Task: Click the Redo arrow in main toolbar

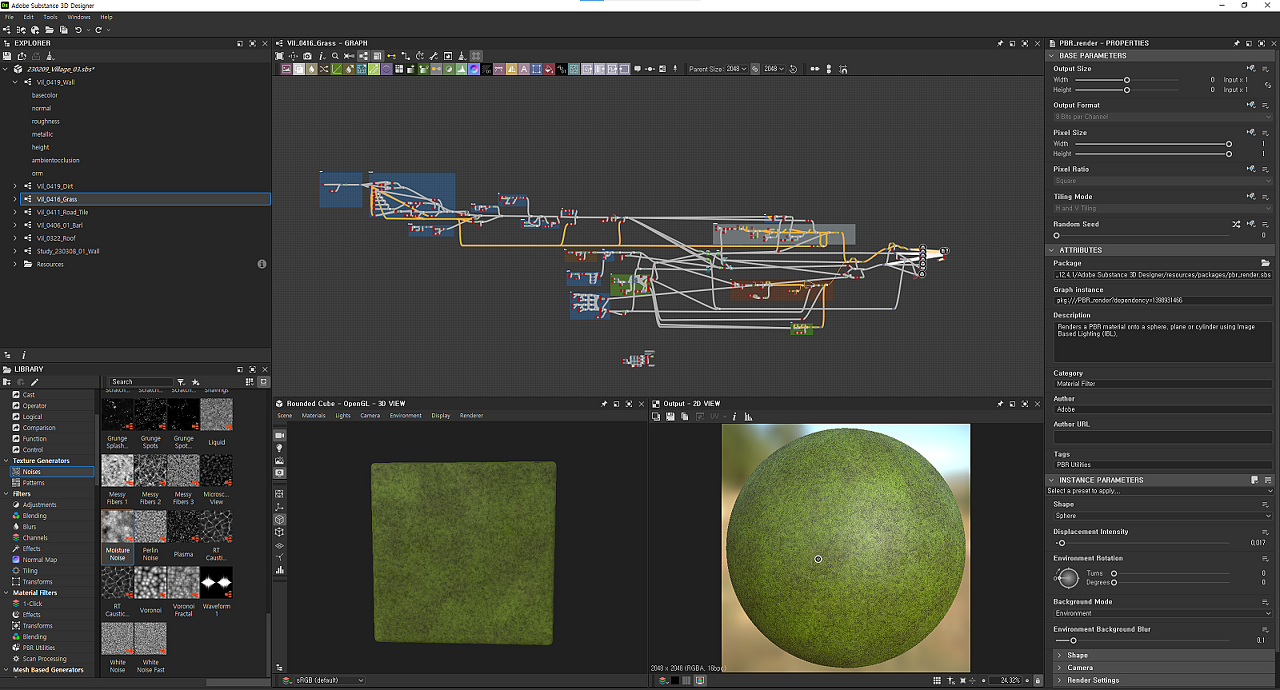Action: click(x=98, y=30)
